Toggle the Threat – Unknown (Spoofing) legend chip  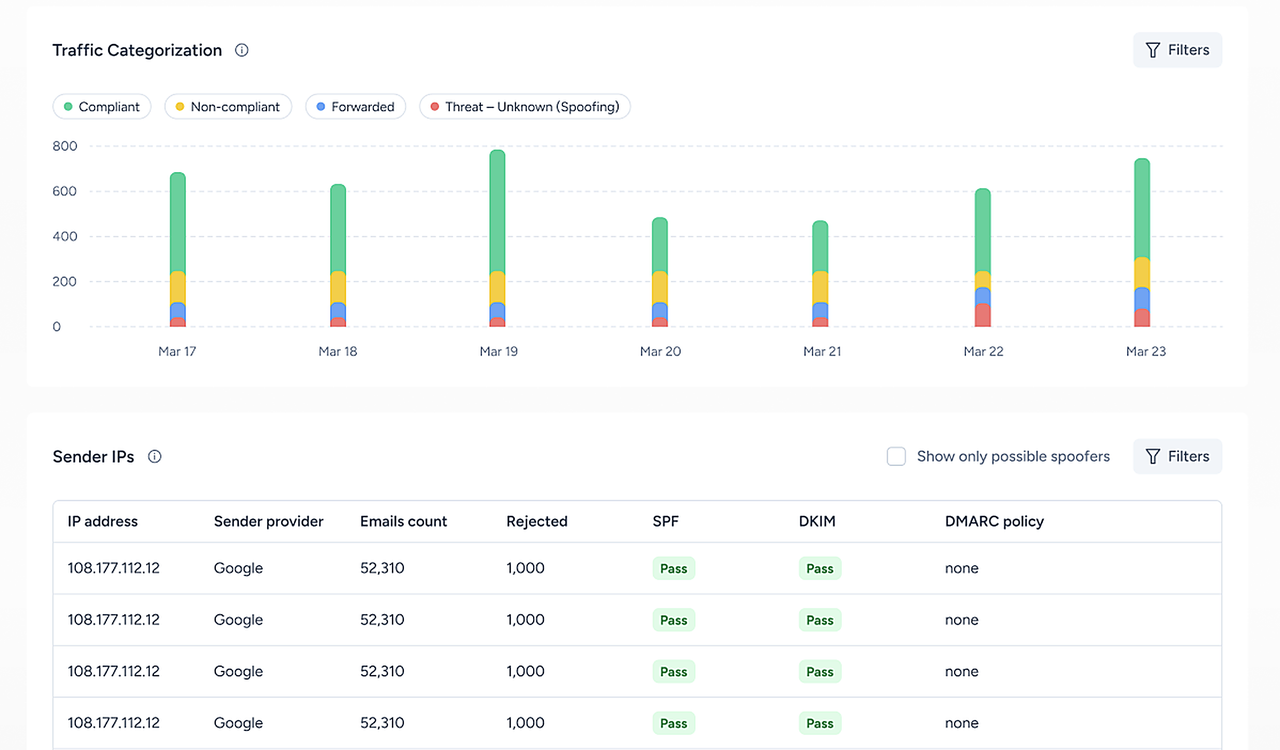pos(524,107)
